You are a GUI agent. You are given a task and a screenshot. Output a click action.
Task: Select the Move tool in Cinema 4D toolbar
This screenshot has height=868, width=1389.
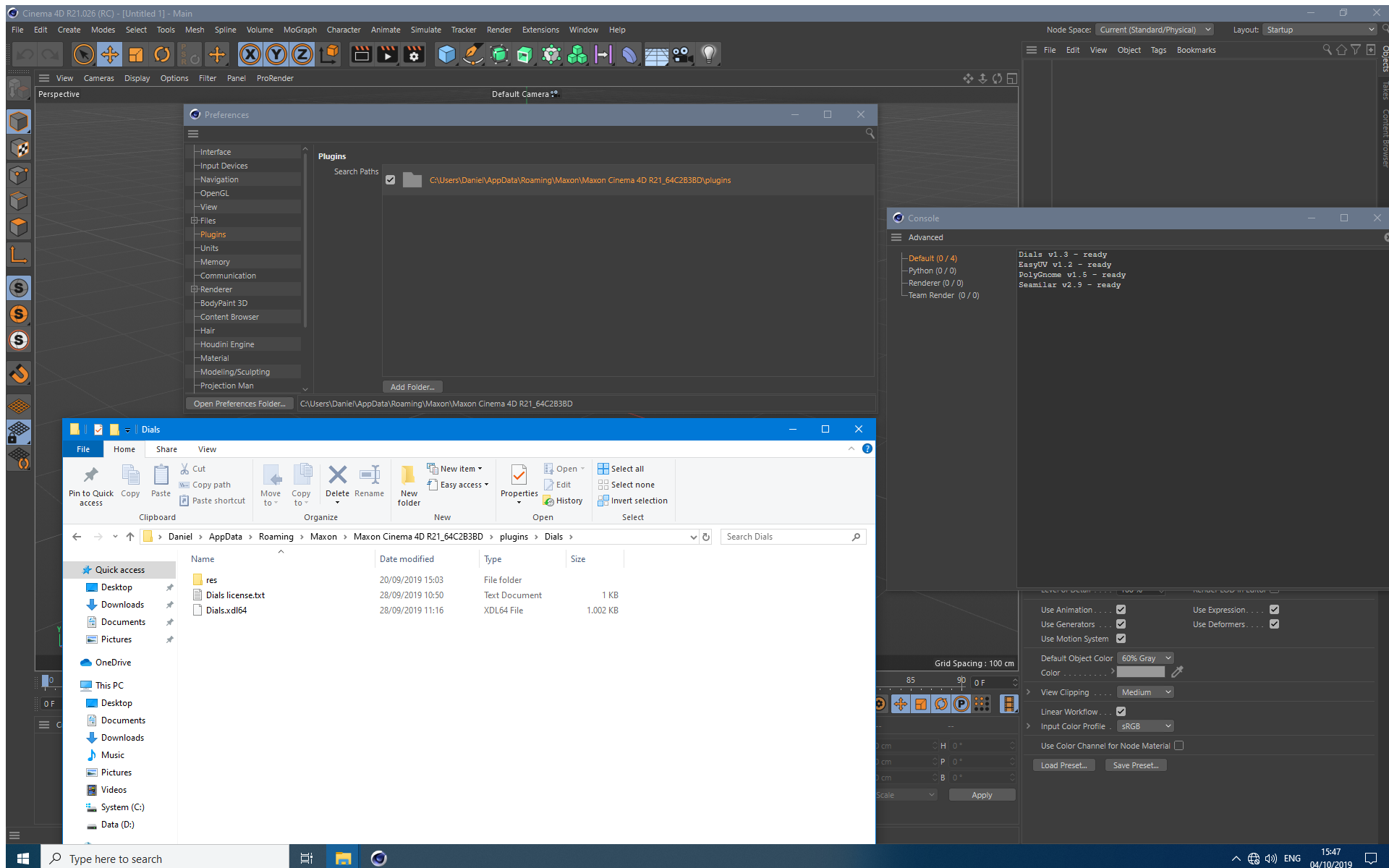coord(110,54)
